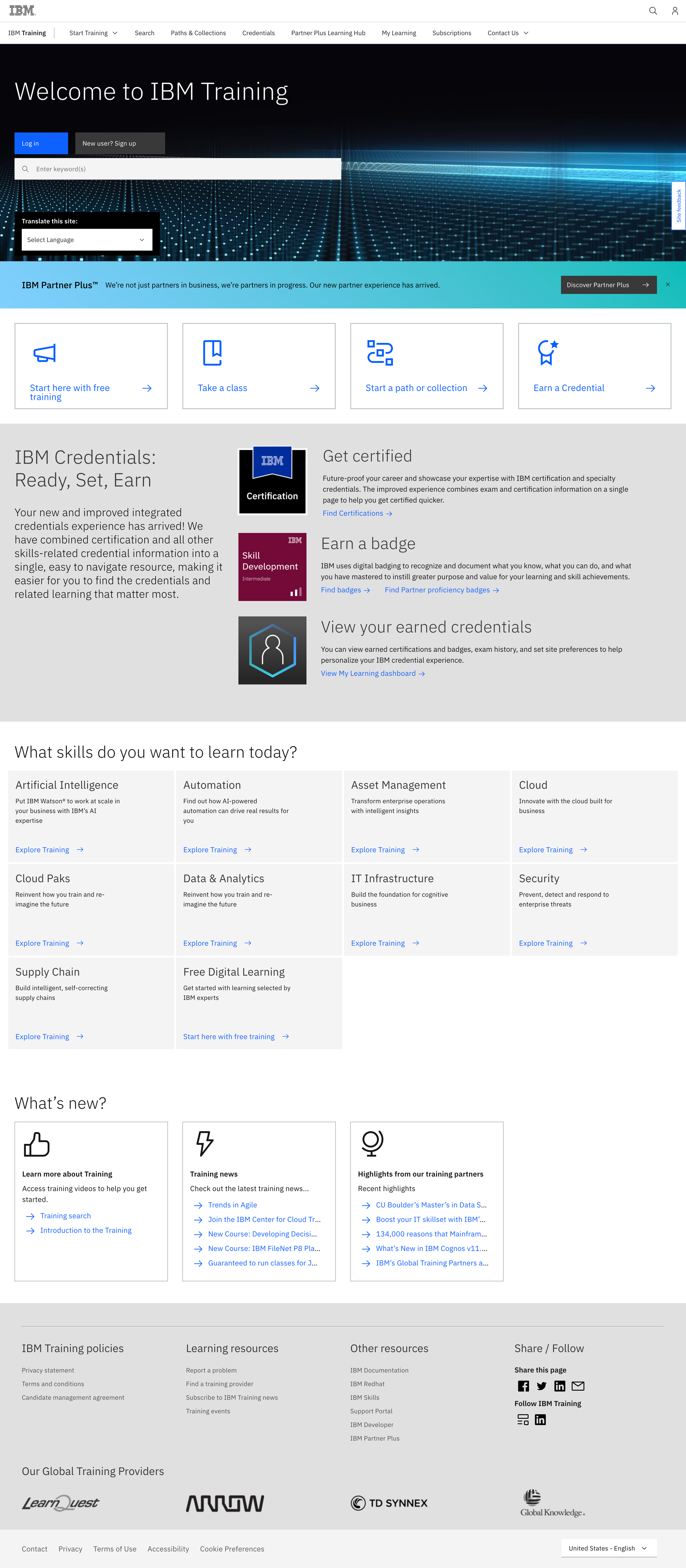The width and height of the screenshot is (686, 1568).
Task: Open Introduction to the Training link
Action: tap(86, 1230)
